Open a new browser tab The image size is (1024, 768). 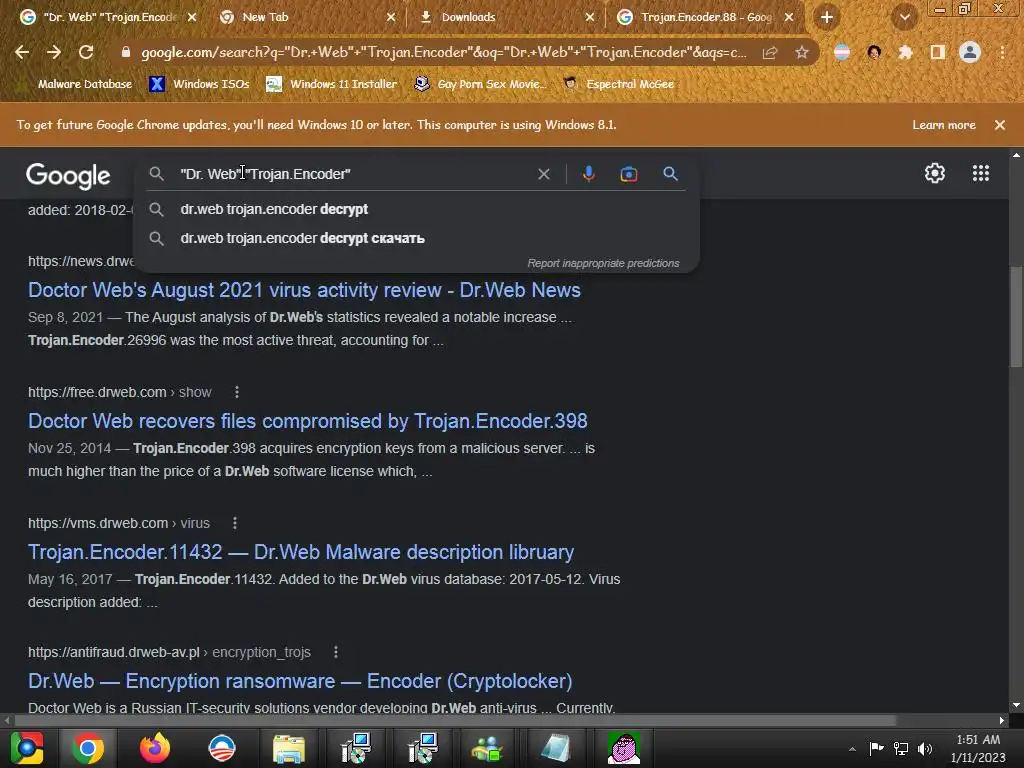point(827,18)
